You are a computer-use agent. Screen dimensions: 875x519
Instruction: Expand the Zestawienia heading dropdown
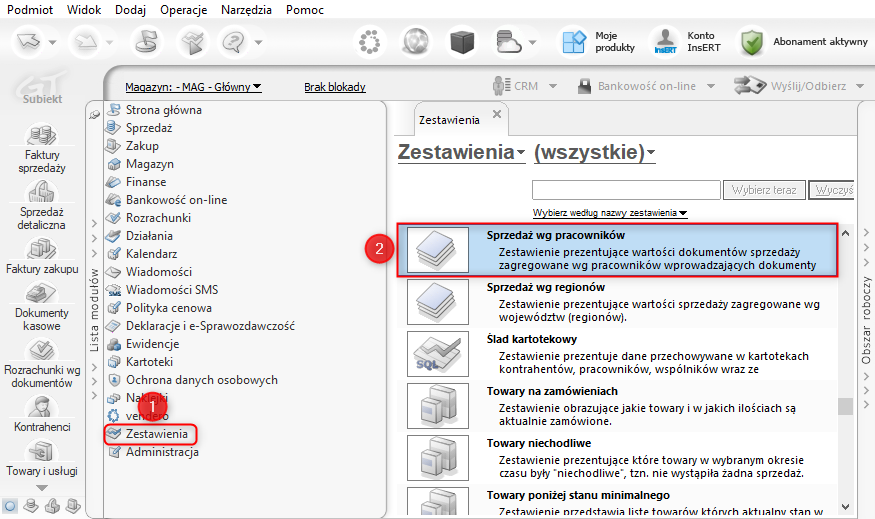tap(461, 152)
